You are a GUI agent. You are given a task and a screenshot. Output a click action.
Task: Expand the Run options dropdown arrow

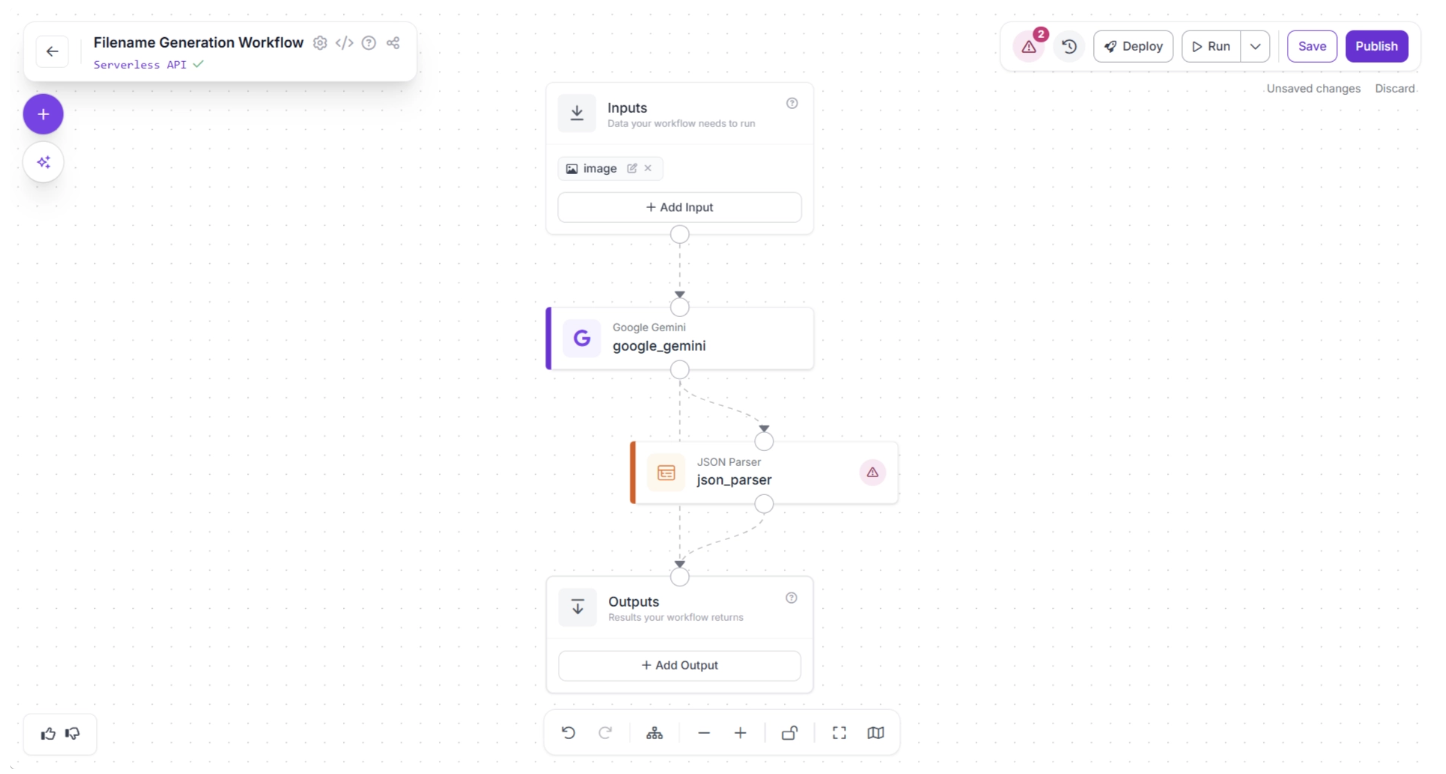[x=1255, y=47]
